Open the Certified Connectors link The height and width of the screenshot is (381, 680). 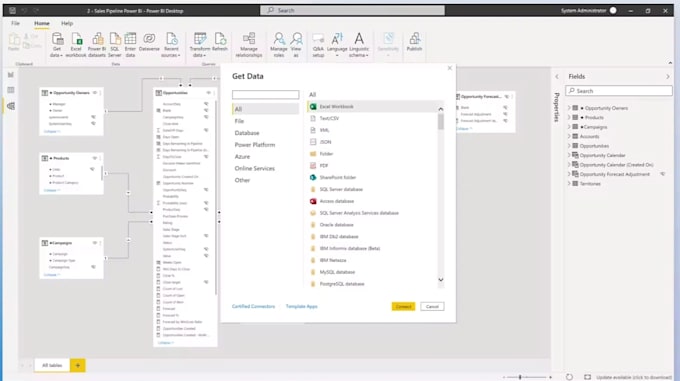[x=253, y=306]
